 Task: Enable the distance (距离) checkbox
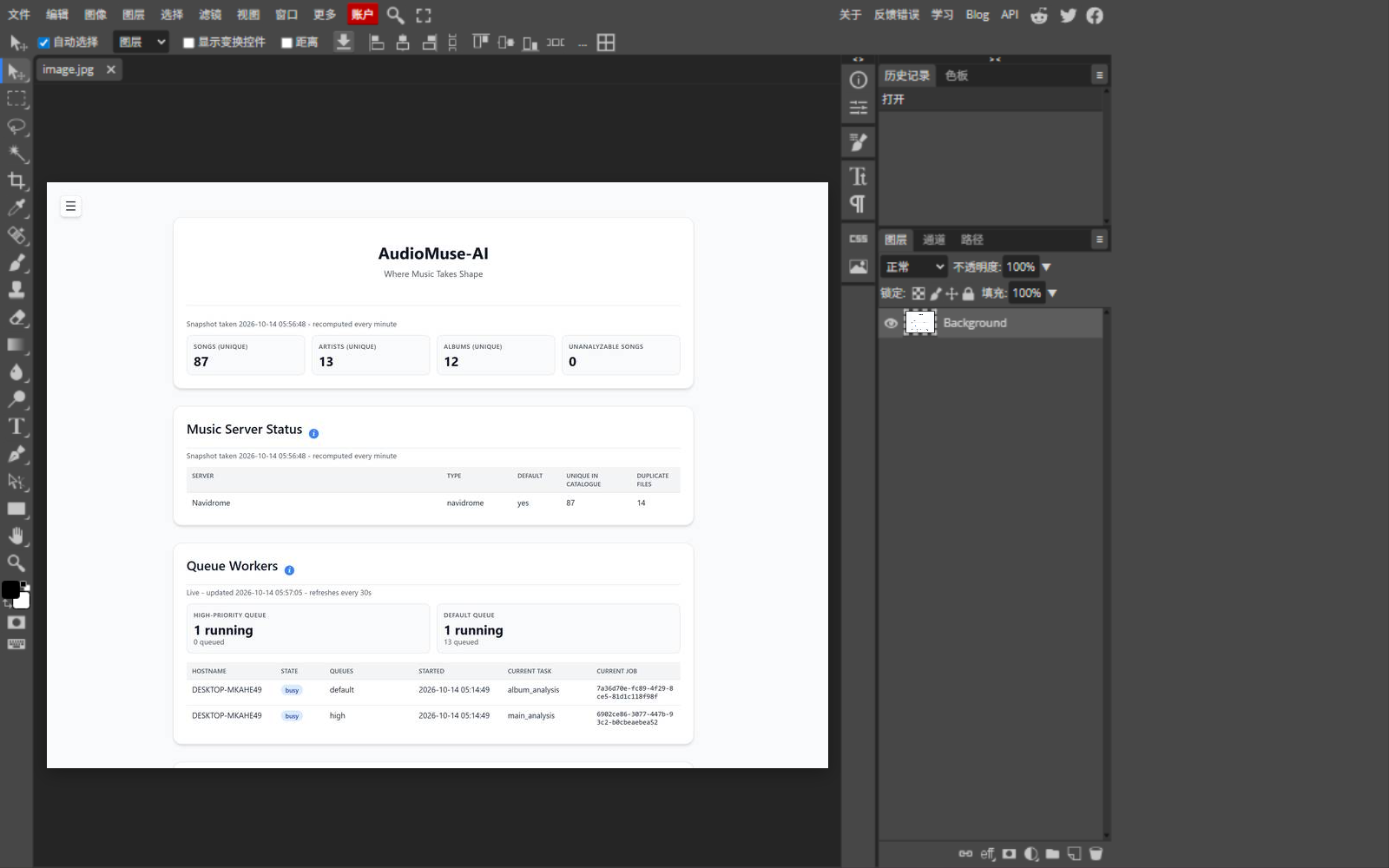click(x=286, y=43)
